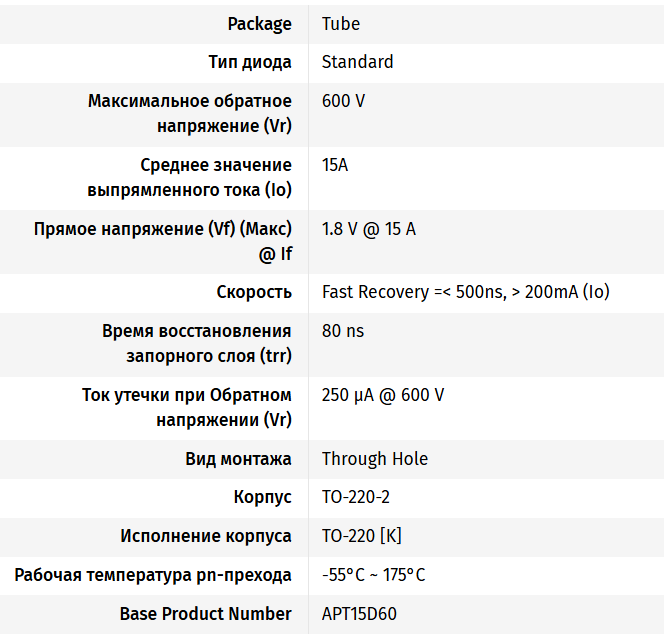Select the '1.8 V @ 15 A' value
This screenshot has width=664, height=636.
[368, 229]
